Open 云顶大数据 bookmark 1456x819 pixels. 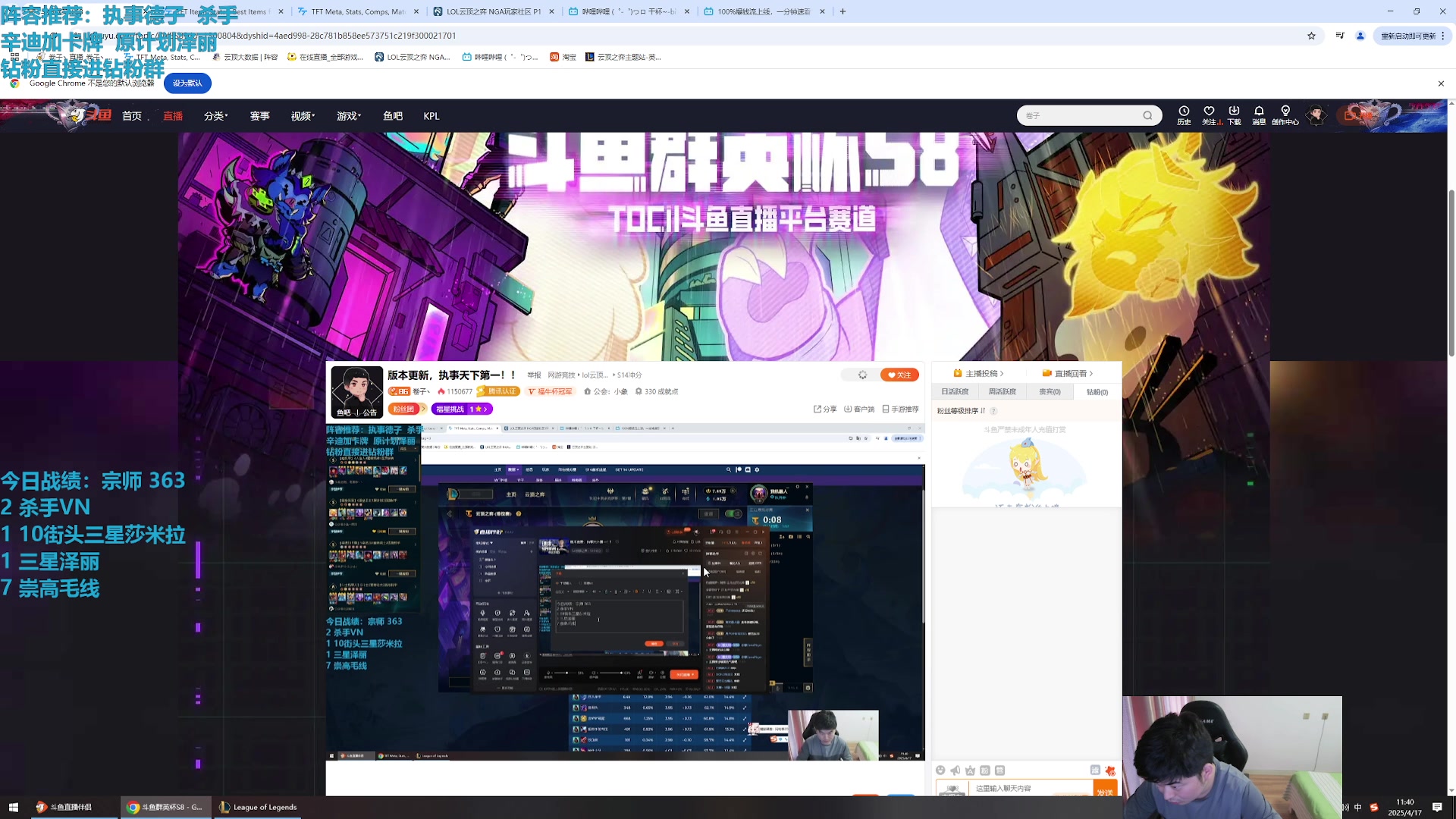(244, 57)
